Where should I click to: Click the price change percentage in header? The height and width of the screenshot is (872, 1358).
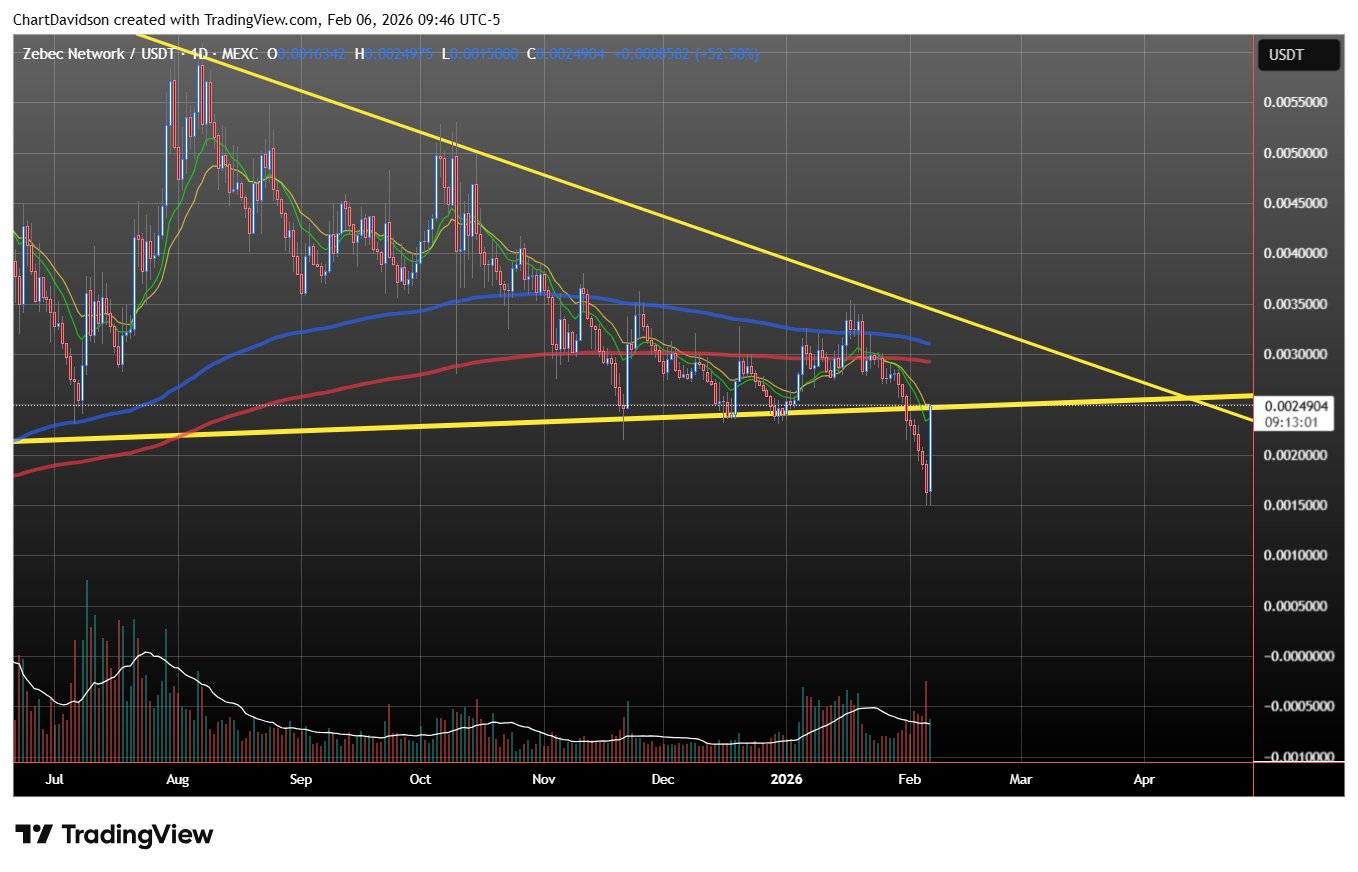(x=731, y=54)
